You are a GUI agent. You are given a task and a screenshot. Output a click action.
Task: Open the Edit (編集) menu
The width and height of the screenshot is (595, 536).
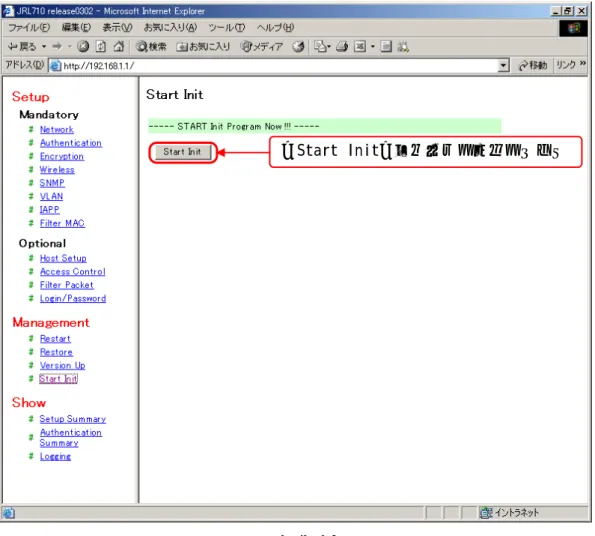(x=76, y=28)
